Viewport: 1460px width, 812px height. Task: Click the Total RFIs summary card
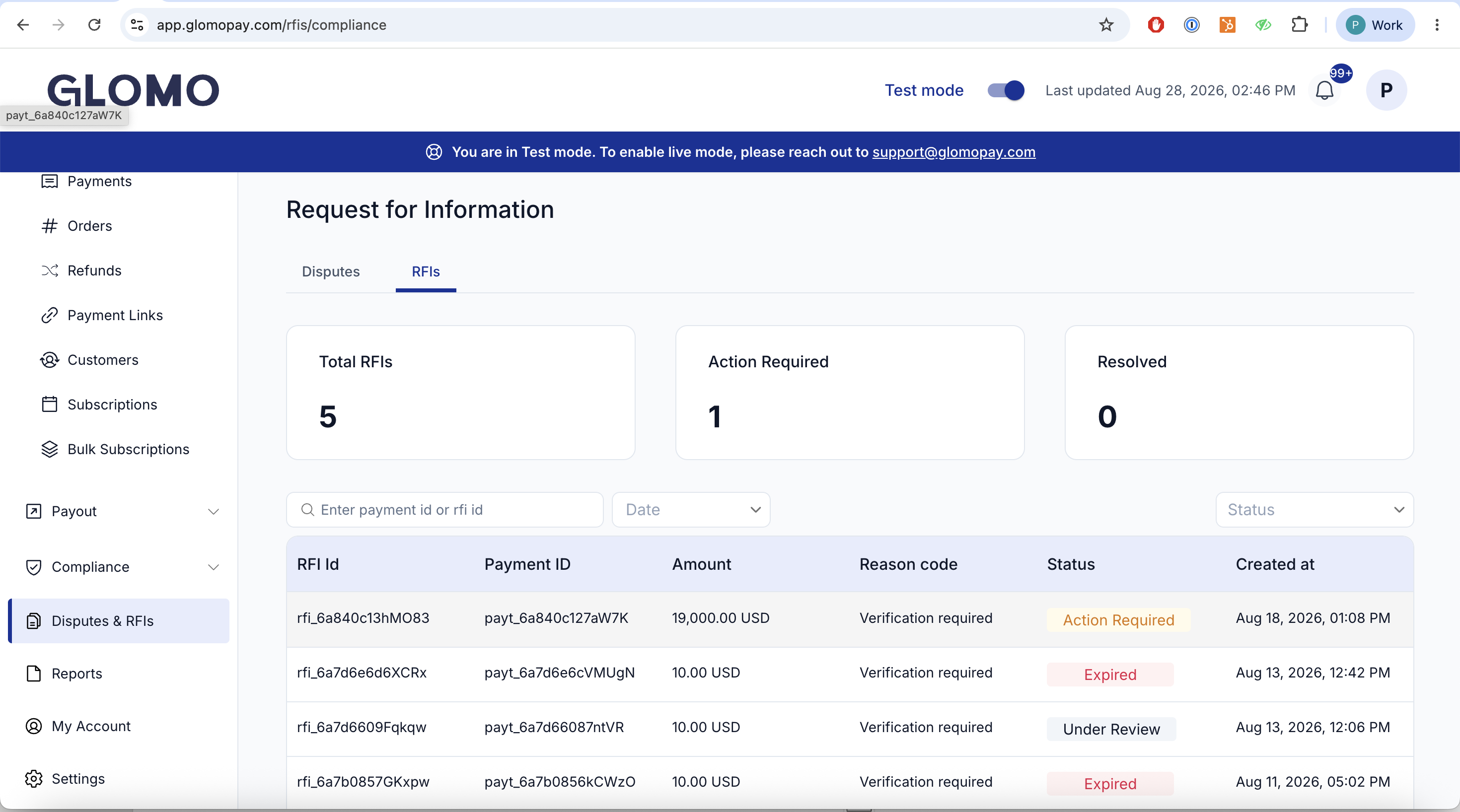[x=461, y=393]
